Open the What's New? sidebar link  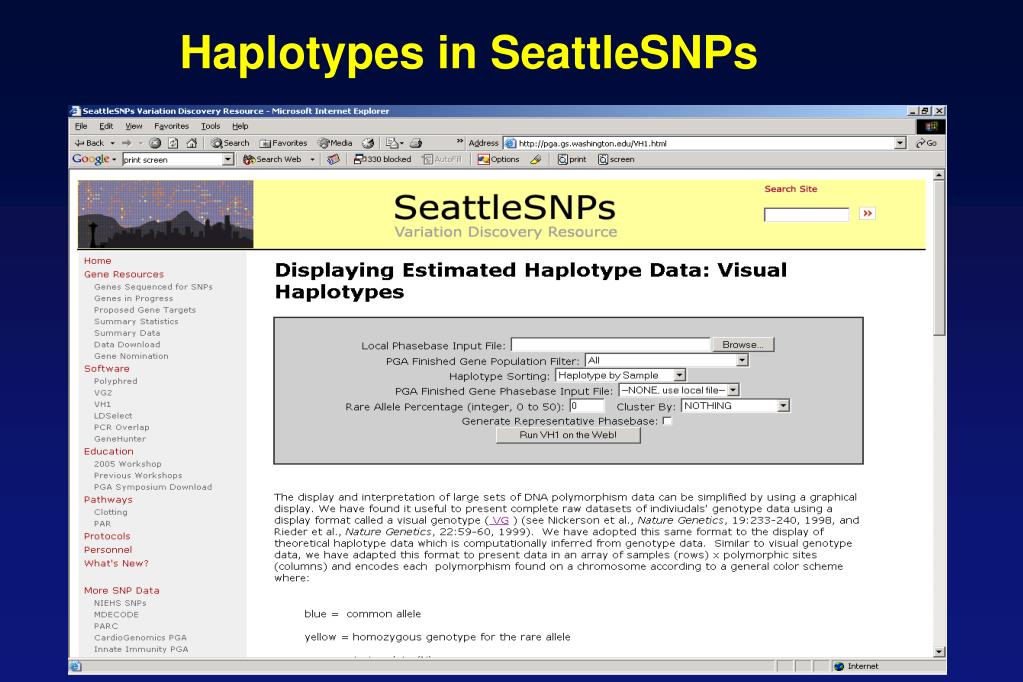coord(116,564)
